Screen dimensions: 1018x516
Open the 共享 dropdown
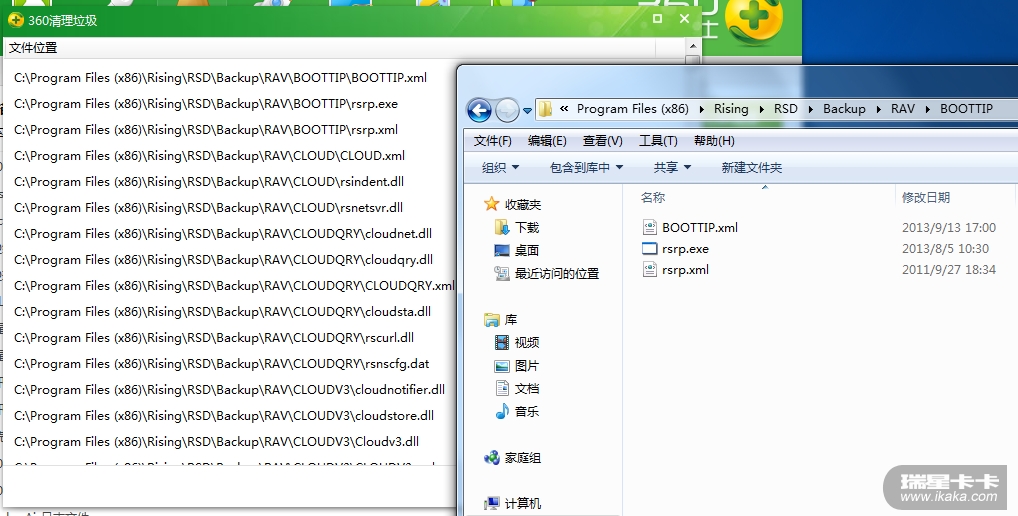pos(672,167)
